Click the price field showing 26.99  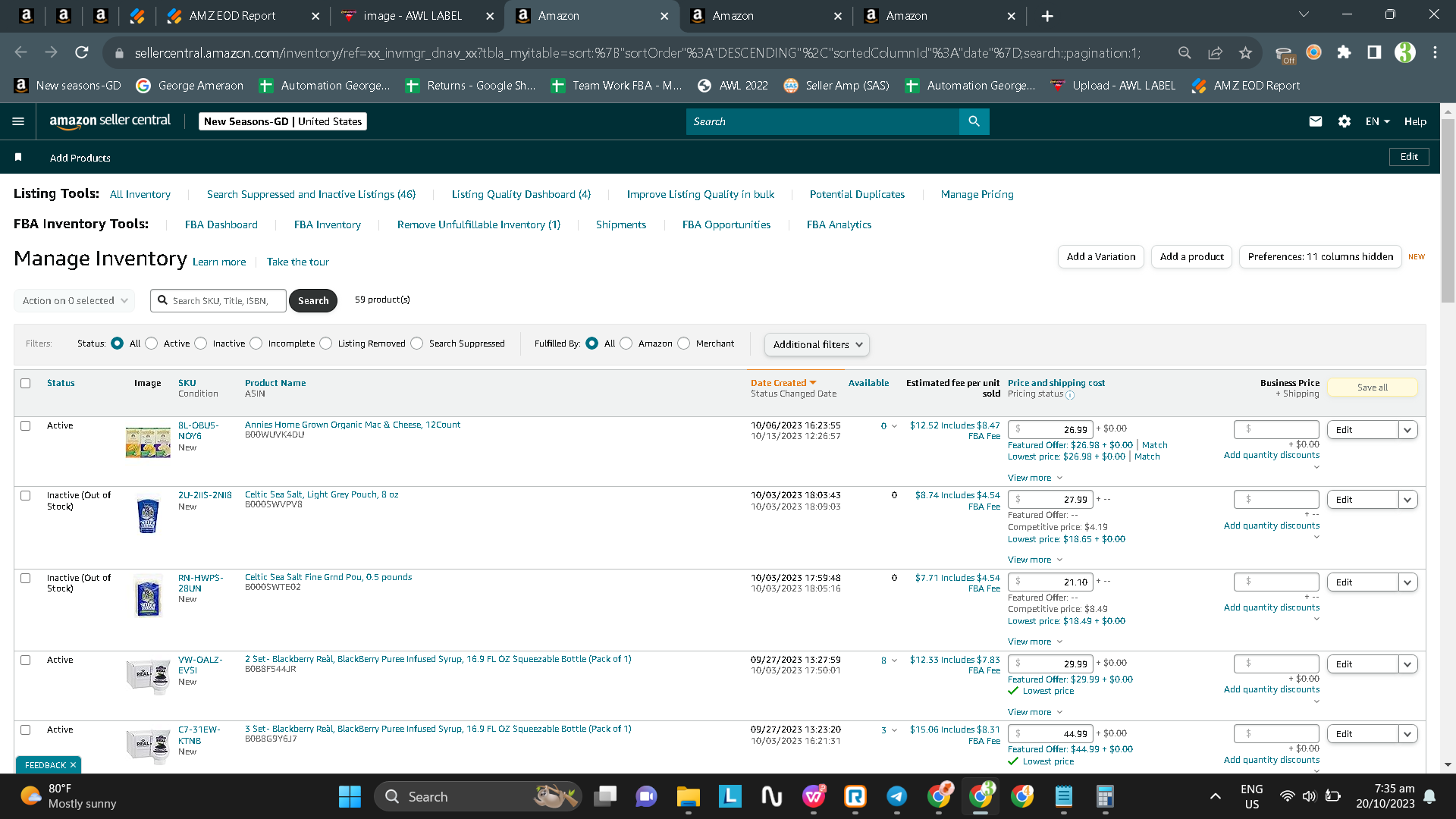coord(1051,430)
